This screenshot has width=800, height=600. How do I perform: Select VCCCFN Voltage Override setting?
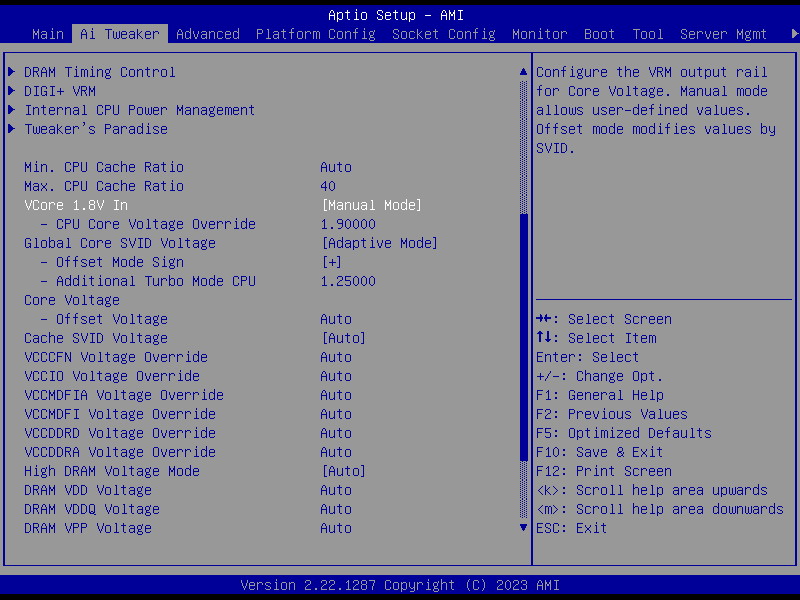coord(115,357)
